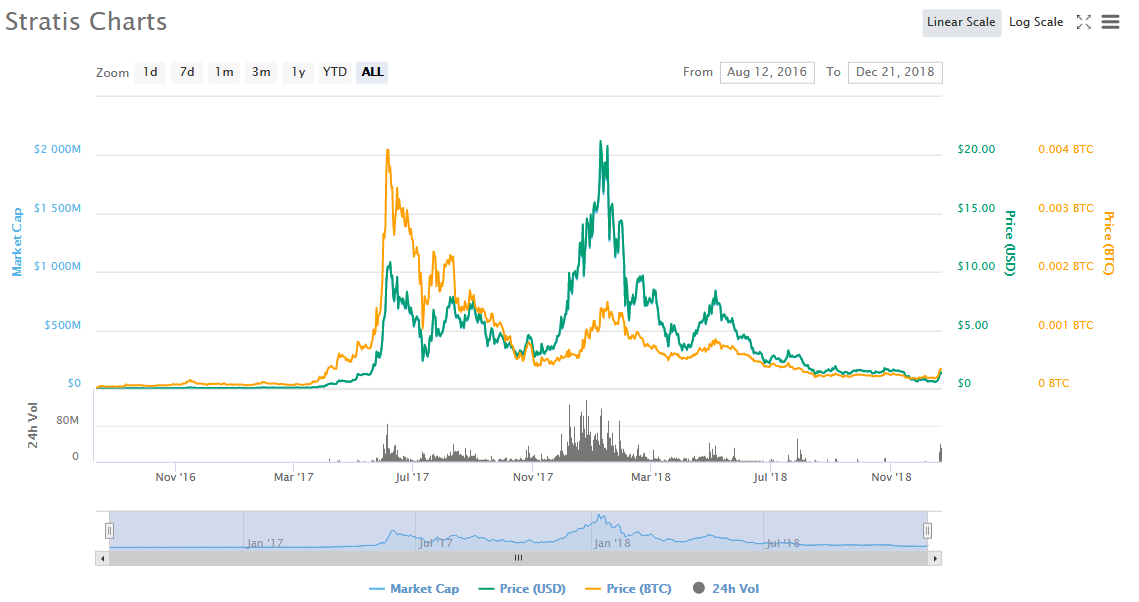This screenshot has height=602, width=1139.
Task: Click the navigator scrollbar center grip
Action: coord(518,558)
